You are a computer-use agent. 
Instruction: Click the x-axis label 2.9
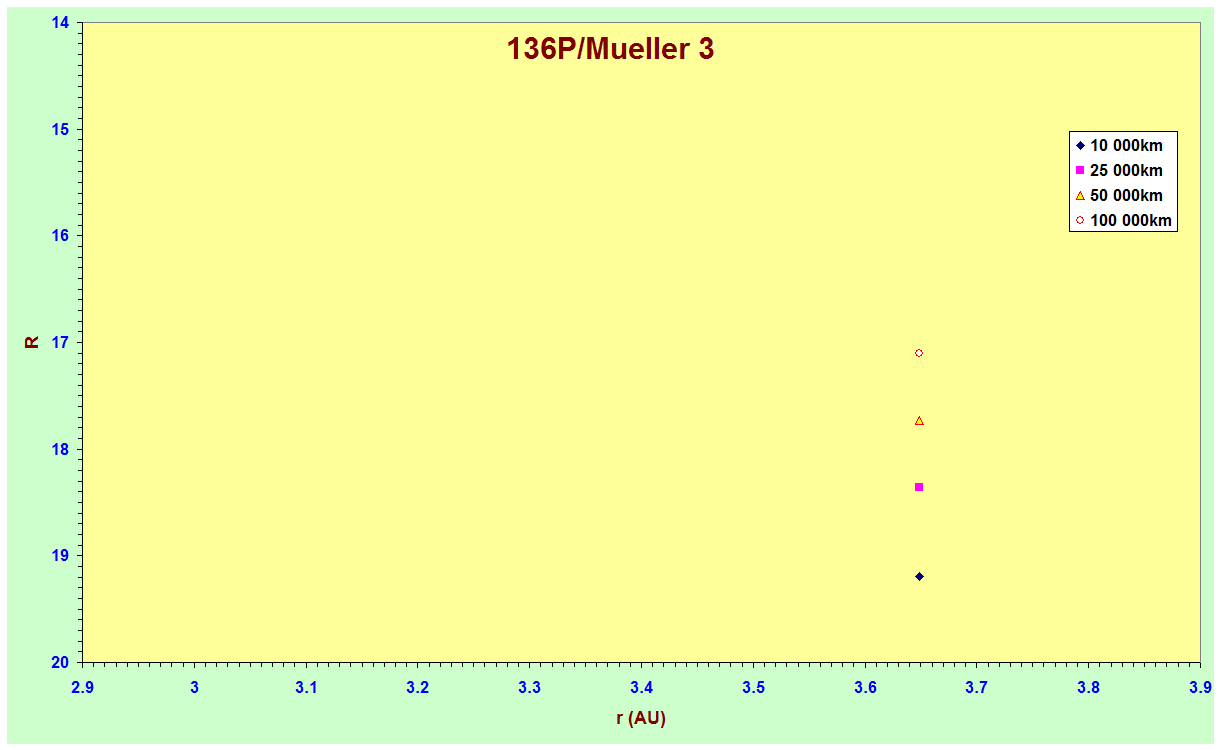click(x=82, y=688)
